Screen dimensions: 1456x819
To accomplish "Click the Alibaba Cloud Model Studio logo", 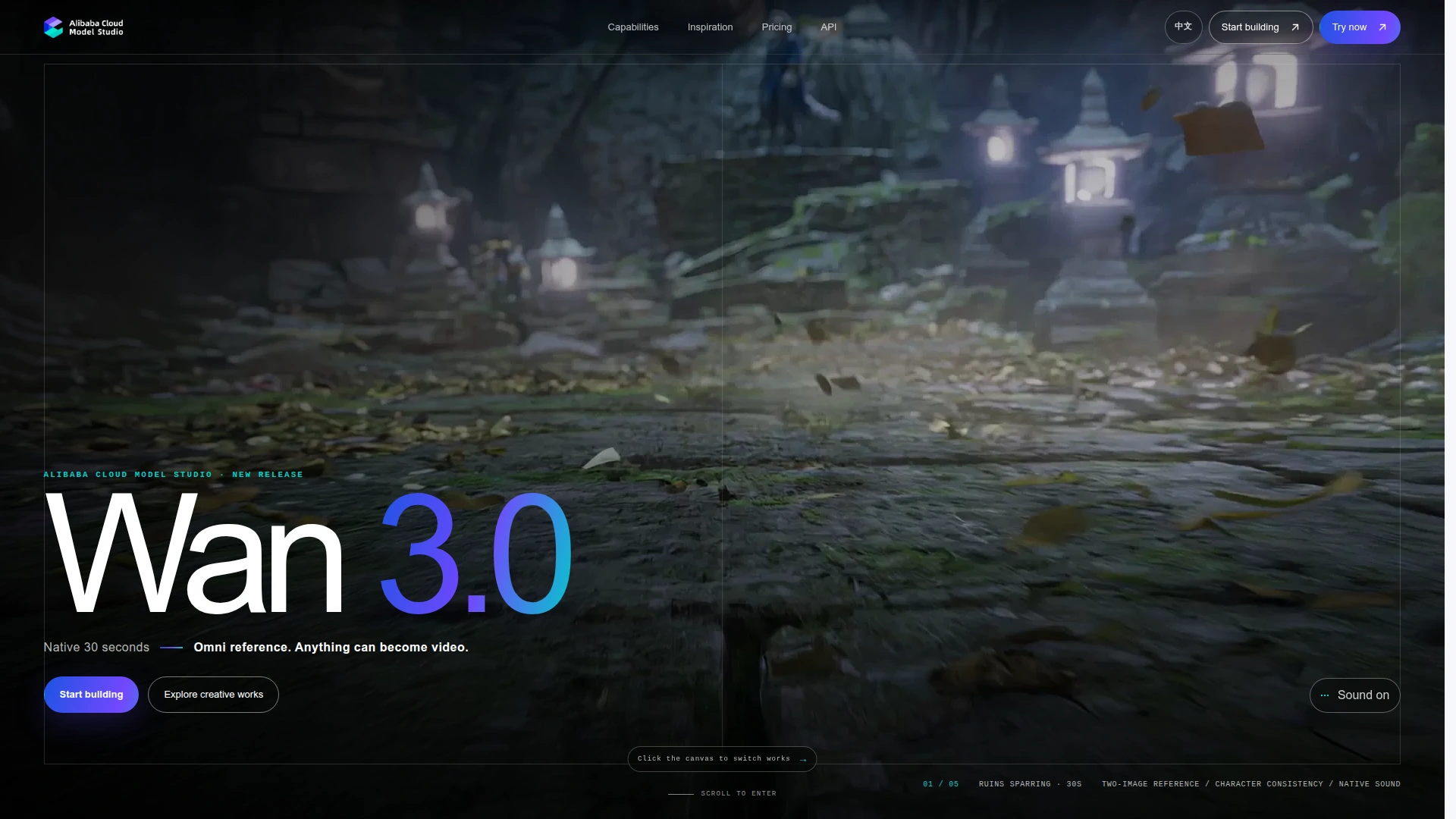I will pyautogui.click(x=83, y=27).
